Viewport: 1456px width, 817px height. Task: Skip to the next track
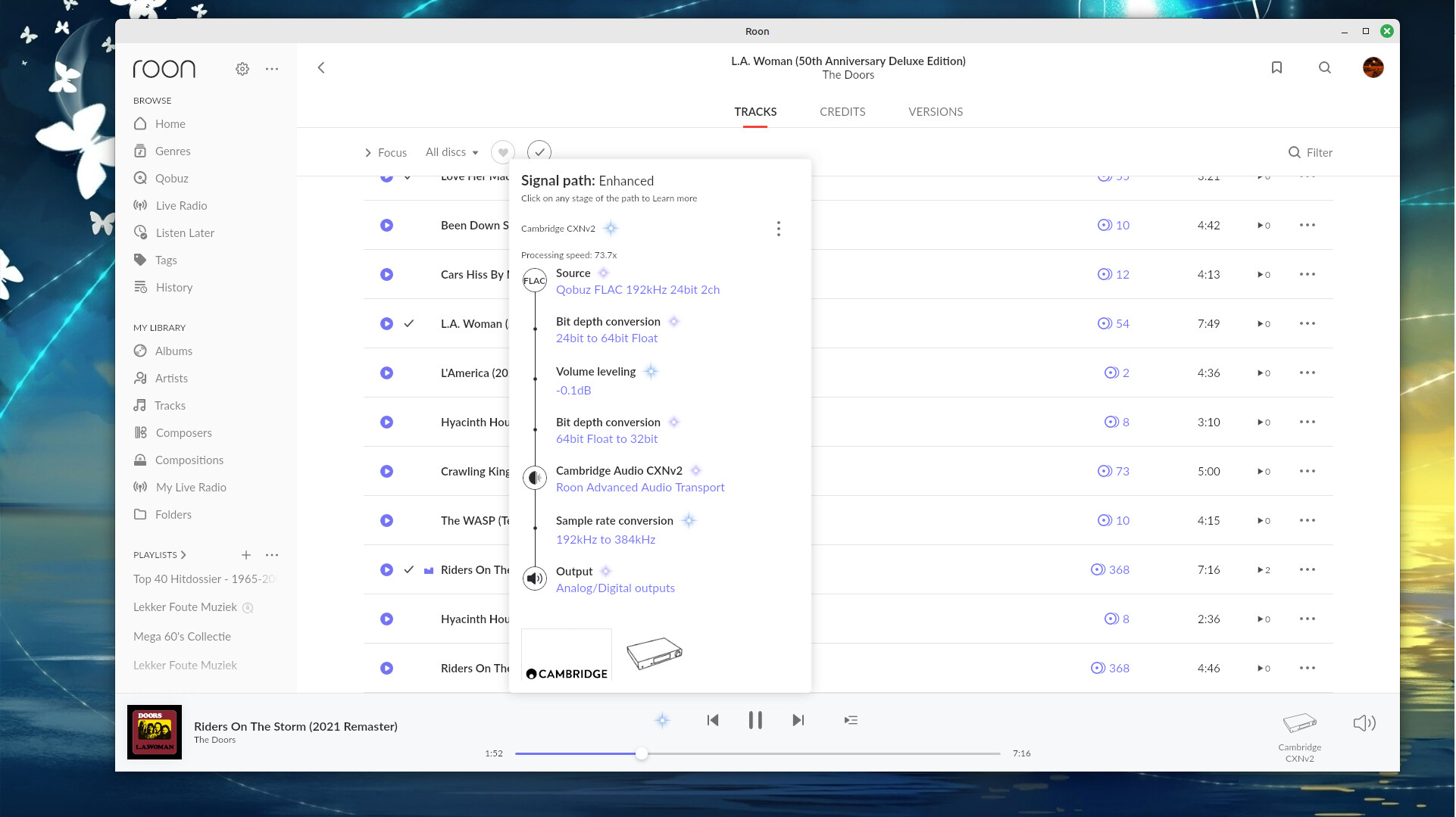[798, 720]
